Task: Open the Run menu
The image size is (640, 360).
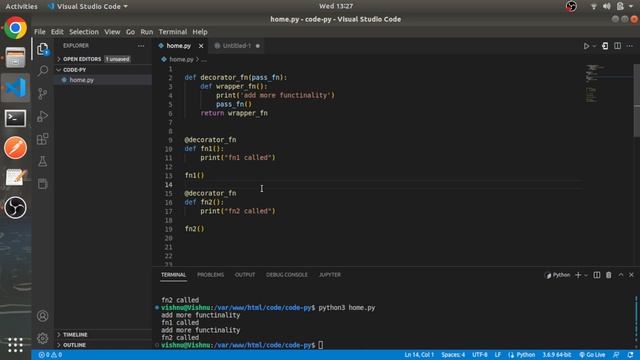Action: 147,32
